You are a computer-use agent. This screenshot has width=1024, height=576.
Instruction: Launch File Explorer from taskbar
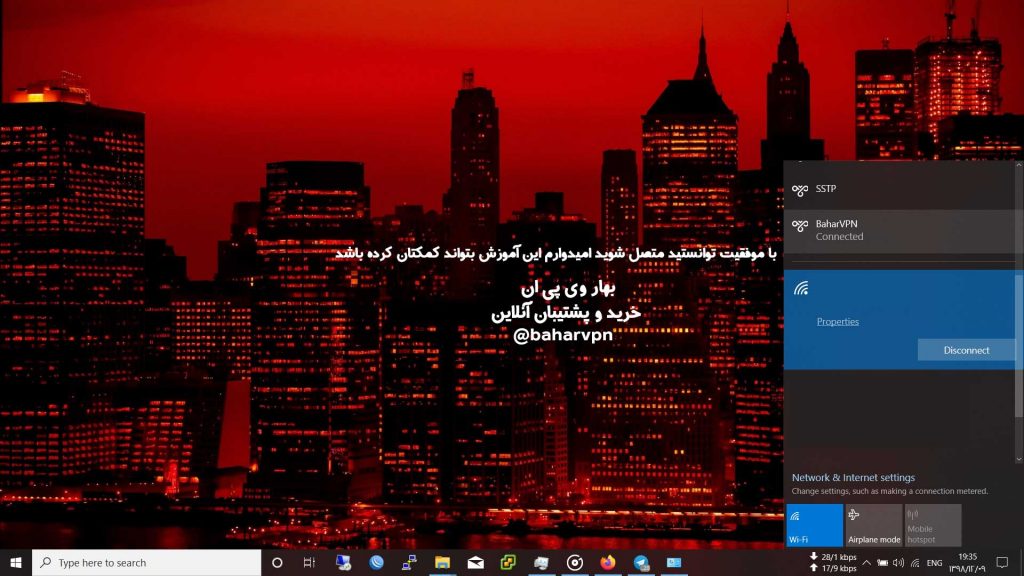pyautogui.click(x=442, y=563)
